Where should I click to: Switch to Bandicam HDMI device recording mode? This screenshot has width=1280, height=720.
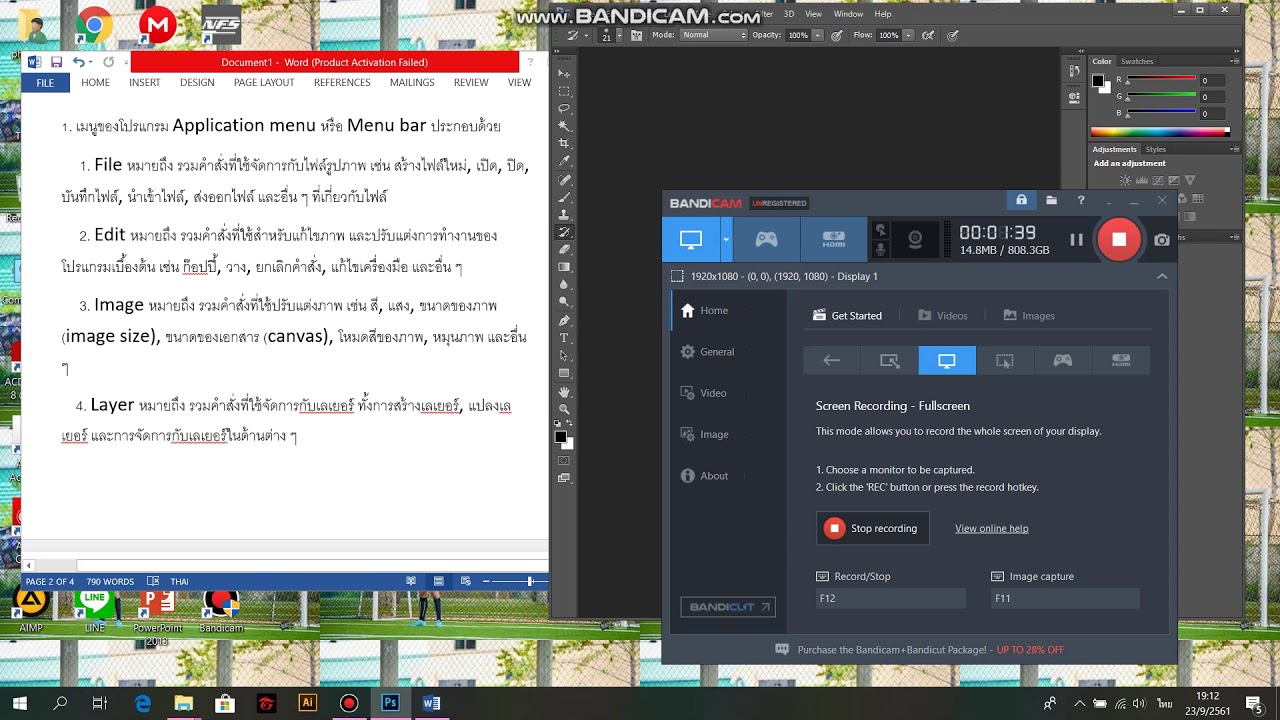click(x=833, y=239)
